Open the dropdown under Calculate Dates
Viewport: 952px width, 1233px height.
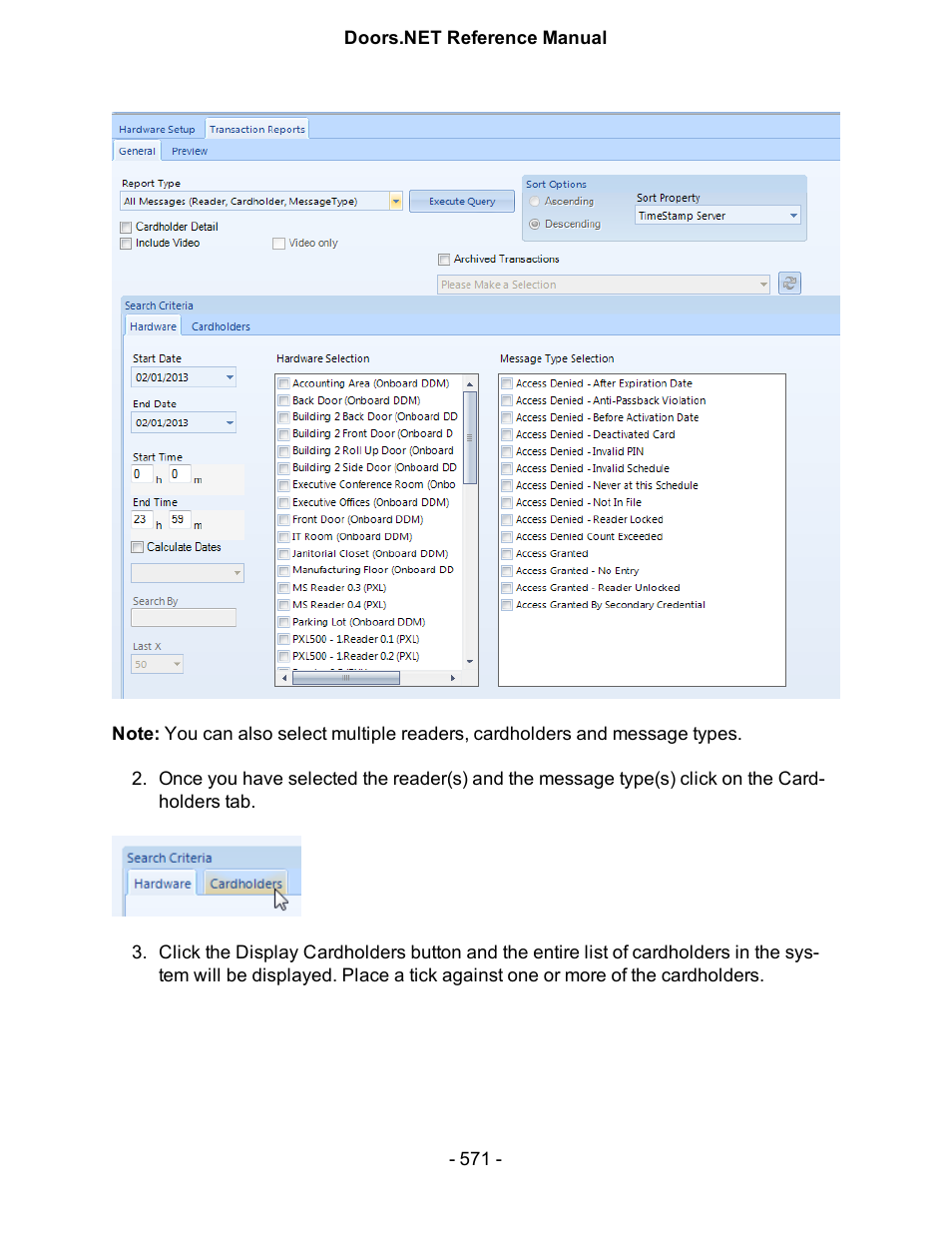click(x=238, y=573)
